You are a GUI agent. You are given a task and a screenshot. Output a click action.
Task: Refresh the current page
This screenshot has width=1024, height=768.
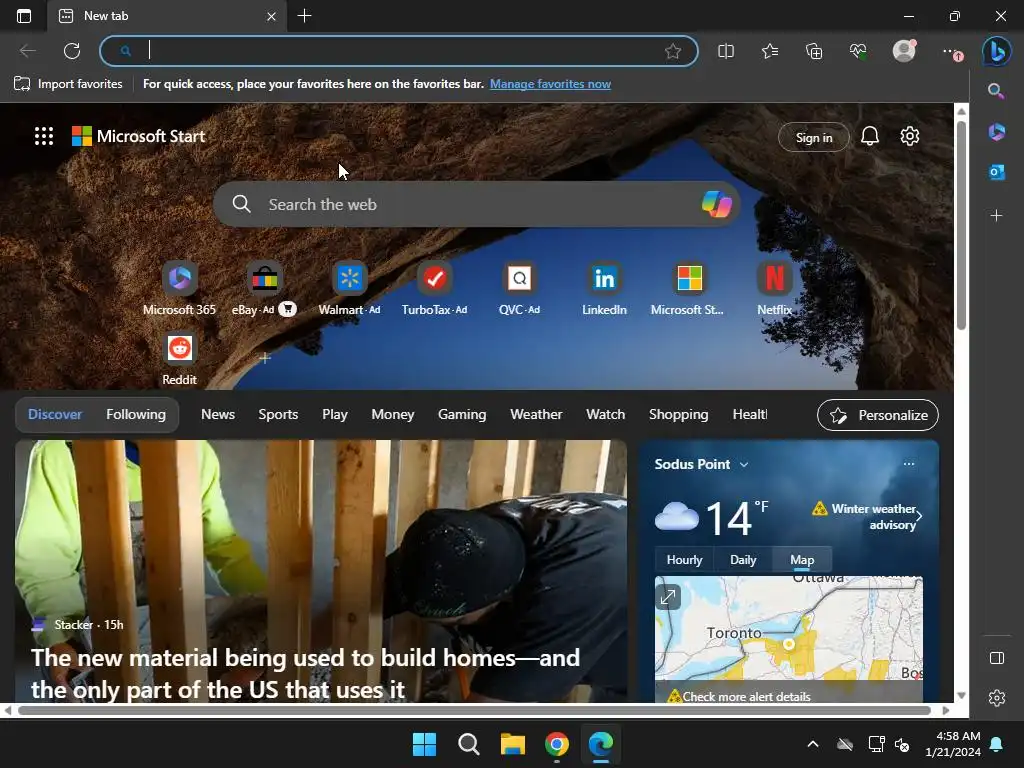click(72, 51)
